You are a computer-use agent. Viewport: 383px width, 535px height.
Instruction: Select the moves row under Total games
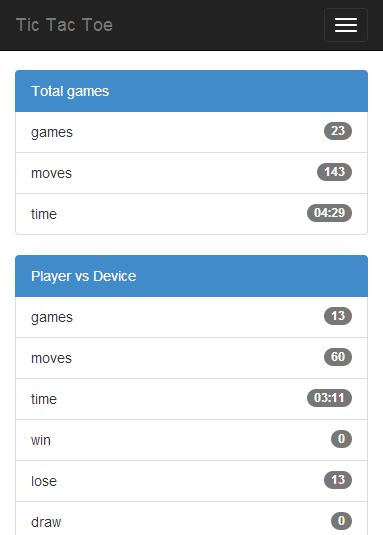tap(191, 173)
